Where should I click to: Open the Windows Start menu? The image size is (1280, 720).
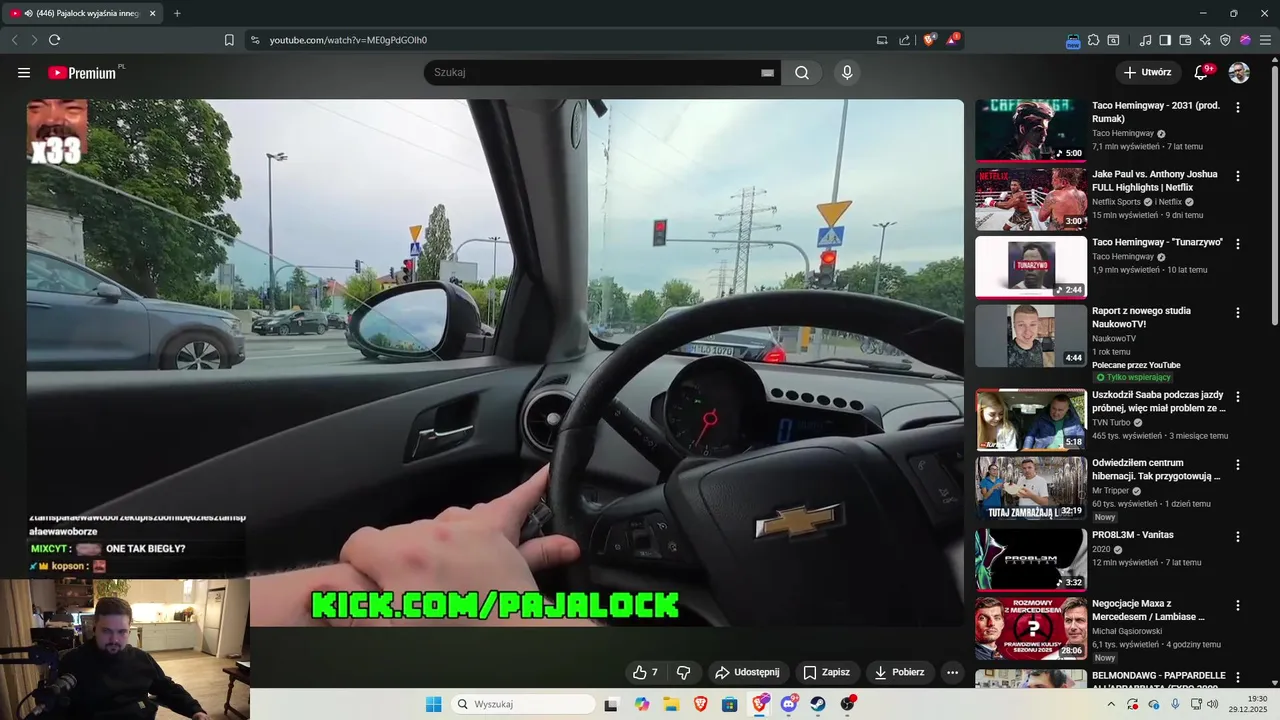point(433,704)
